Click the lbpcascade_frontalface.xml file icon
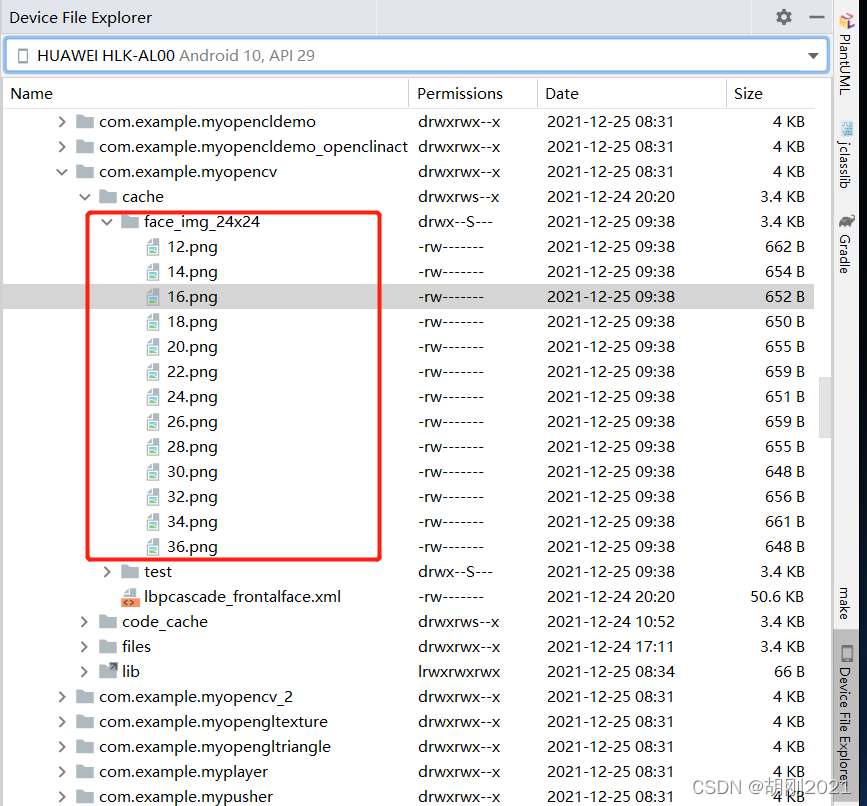This screenshot has height=806, width=867. (x=130, y=597)
